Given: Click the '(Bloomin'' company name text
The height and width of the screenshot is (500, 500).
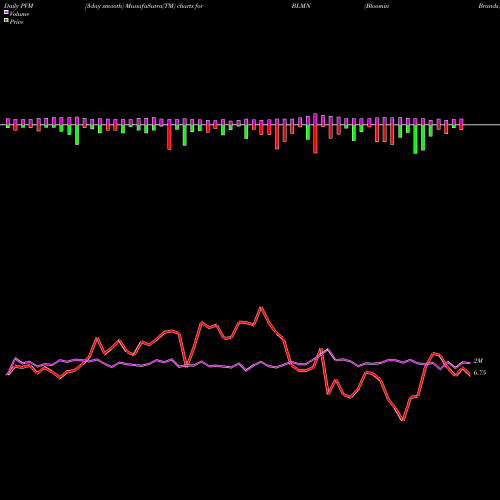Looking at the screenshot, I should (x=377, y=6).
